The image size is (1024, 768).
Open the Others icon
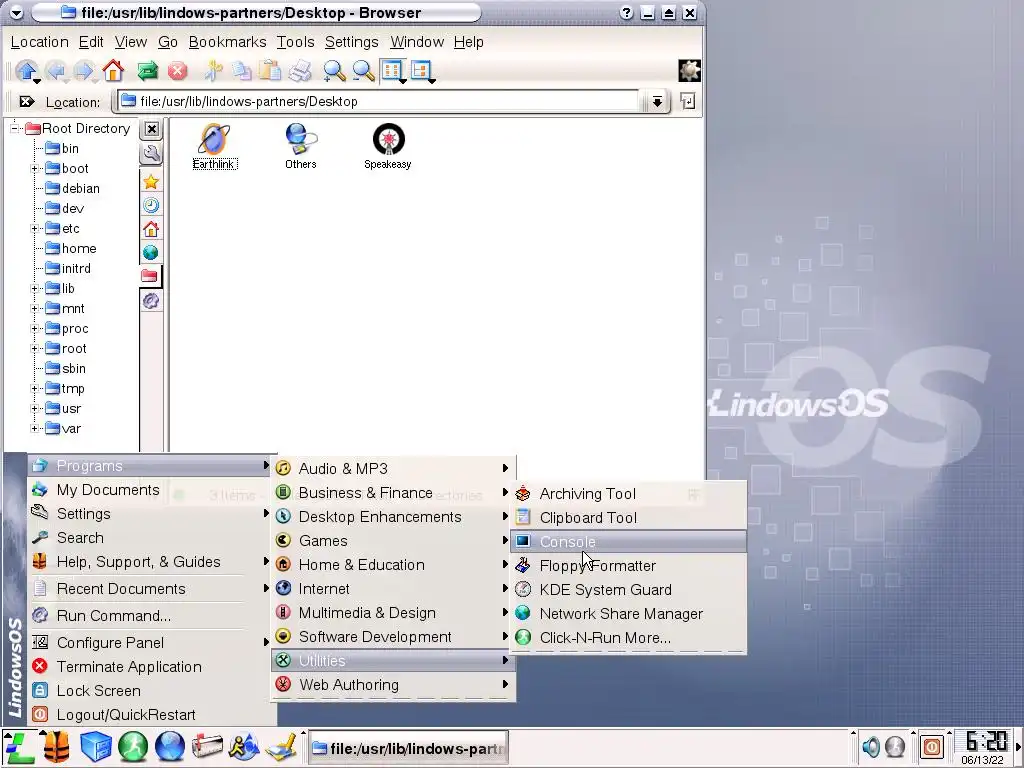click(300, 146)
